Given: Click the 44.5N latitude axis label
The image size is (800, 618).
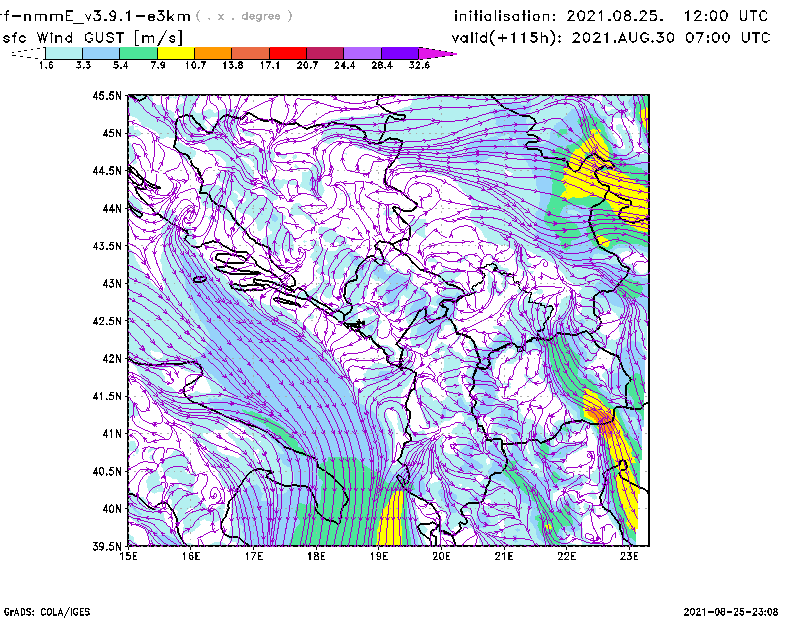Looking at the screenshot, I should [x=107, y=170].
